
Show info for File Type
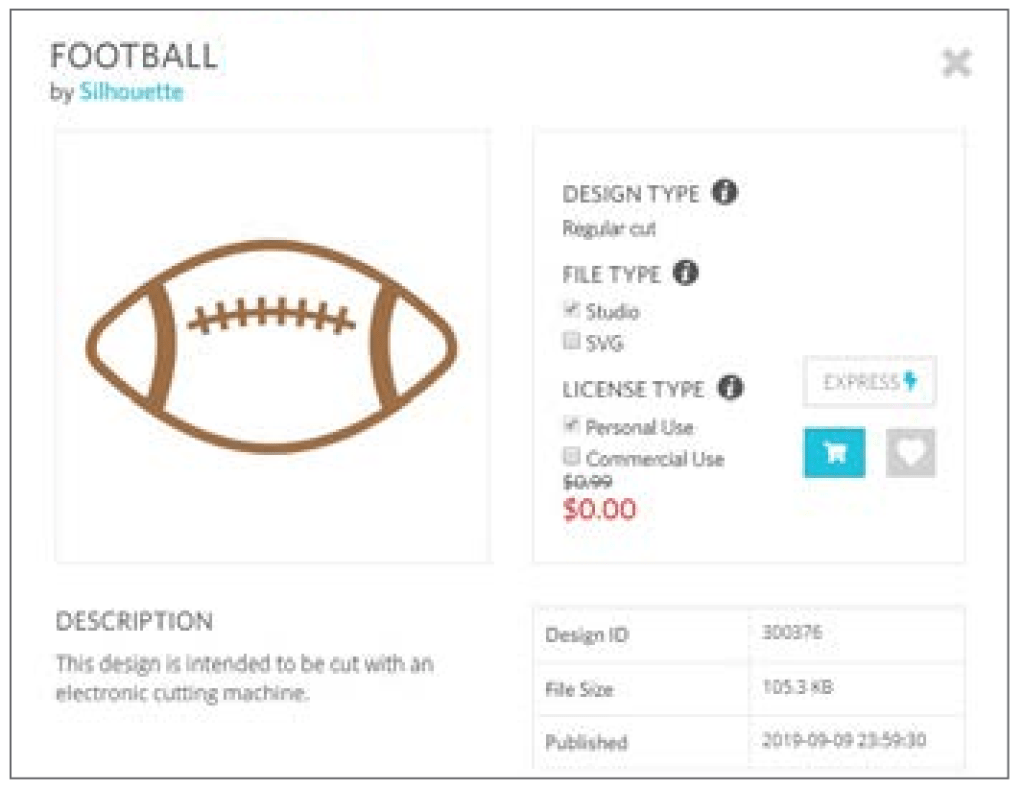[x=685, y=273]
